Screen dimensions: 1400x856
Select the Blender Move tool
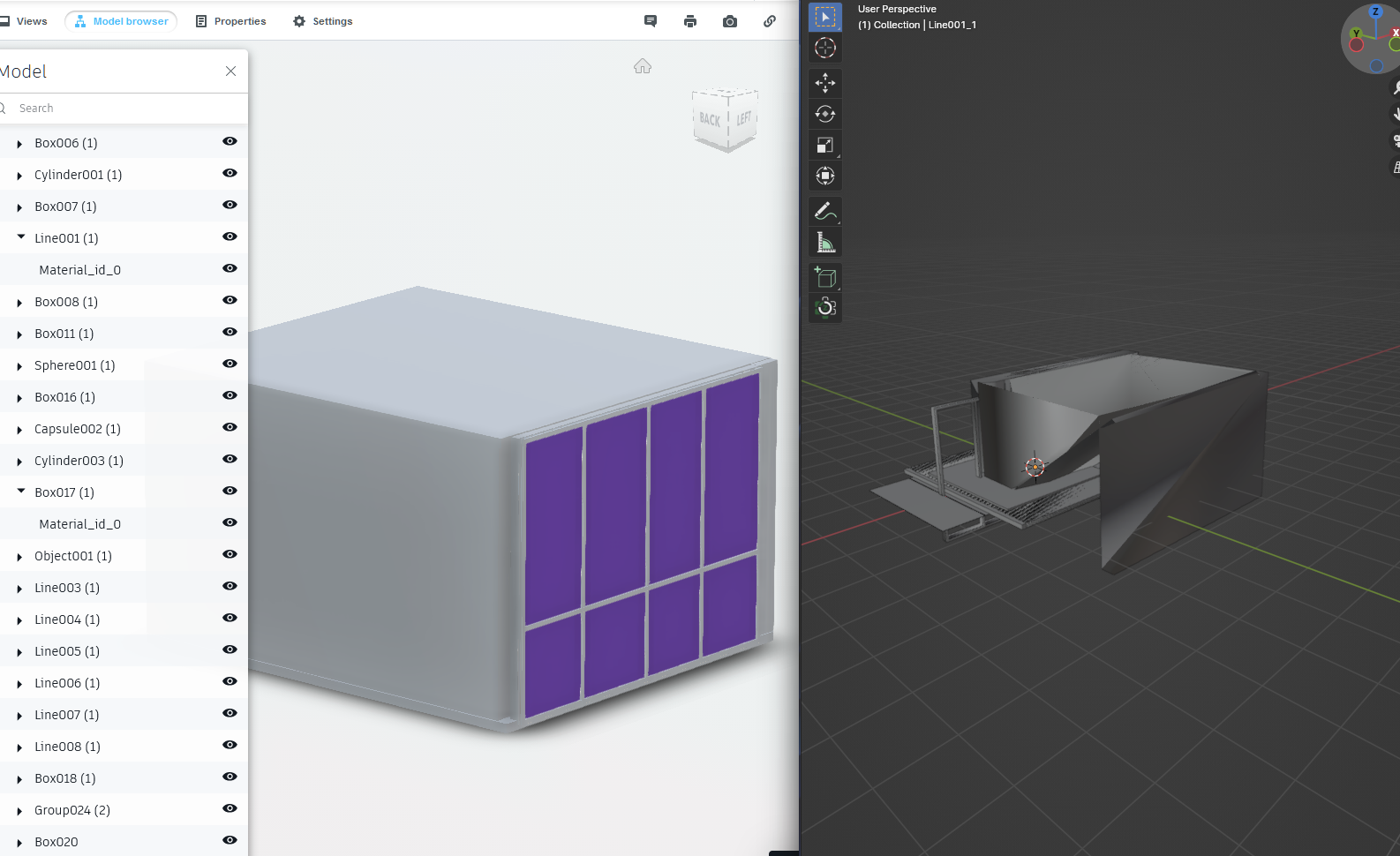coord(825,83)
